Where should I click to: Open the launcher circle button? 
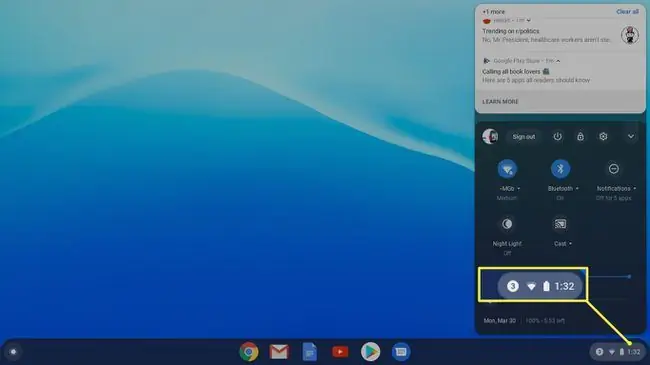tap(14, 352)
